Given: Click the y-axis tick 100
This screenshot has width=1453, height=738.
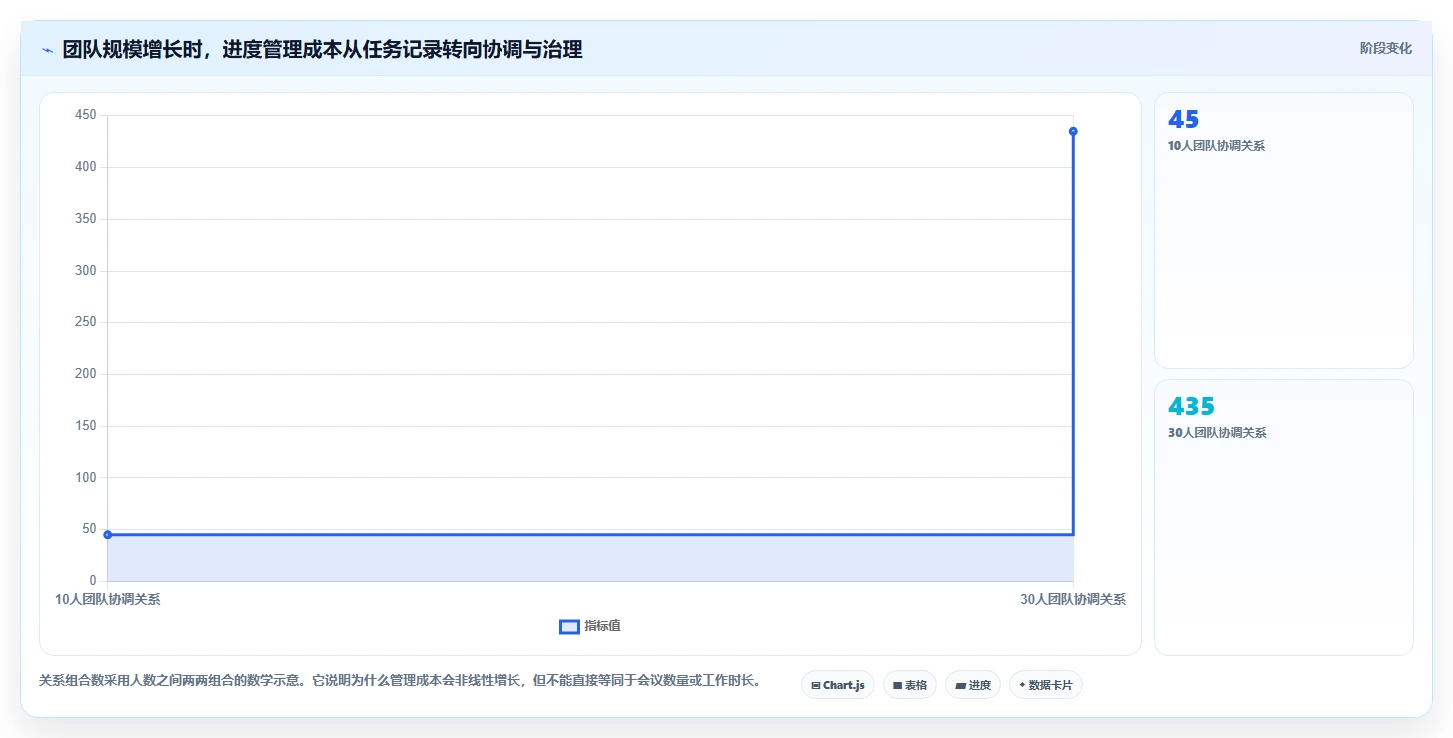Looking at the screenshot, I should pos(86,477).
